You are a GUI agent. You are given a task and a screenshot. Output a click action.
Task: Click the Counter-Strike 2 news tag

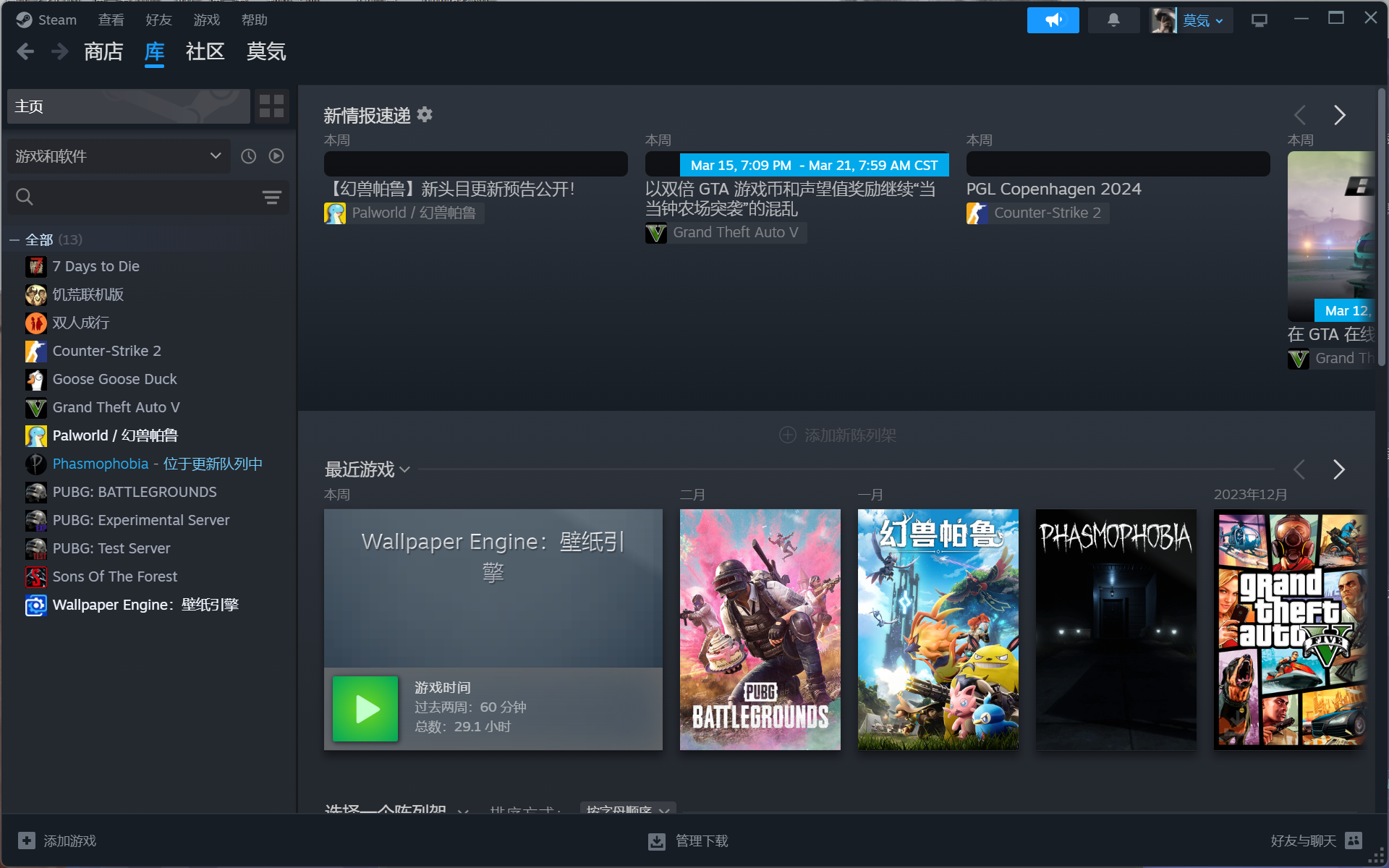point(1037,213)
